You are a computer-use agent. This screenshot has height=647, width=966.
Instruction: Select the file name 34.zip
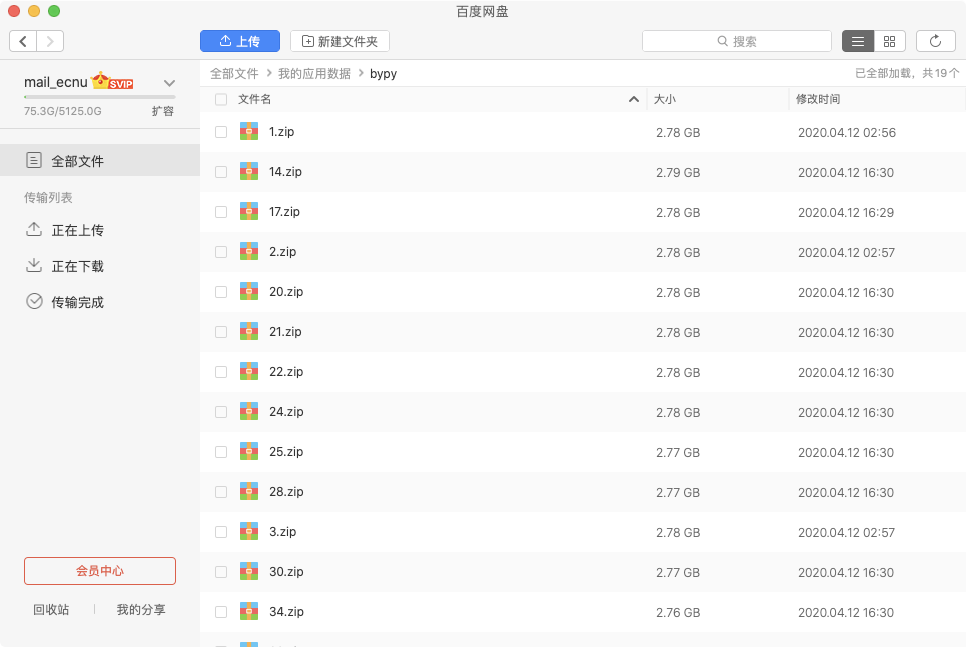[286, 612]
